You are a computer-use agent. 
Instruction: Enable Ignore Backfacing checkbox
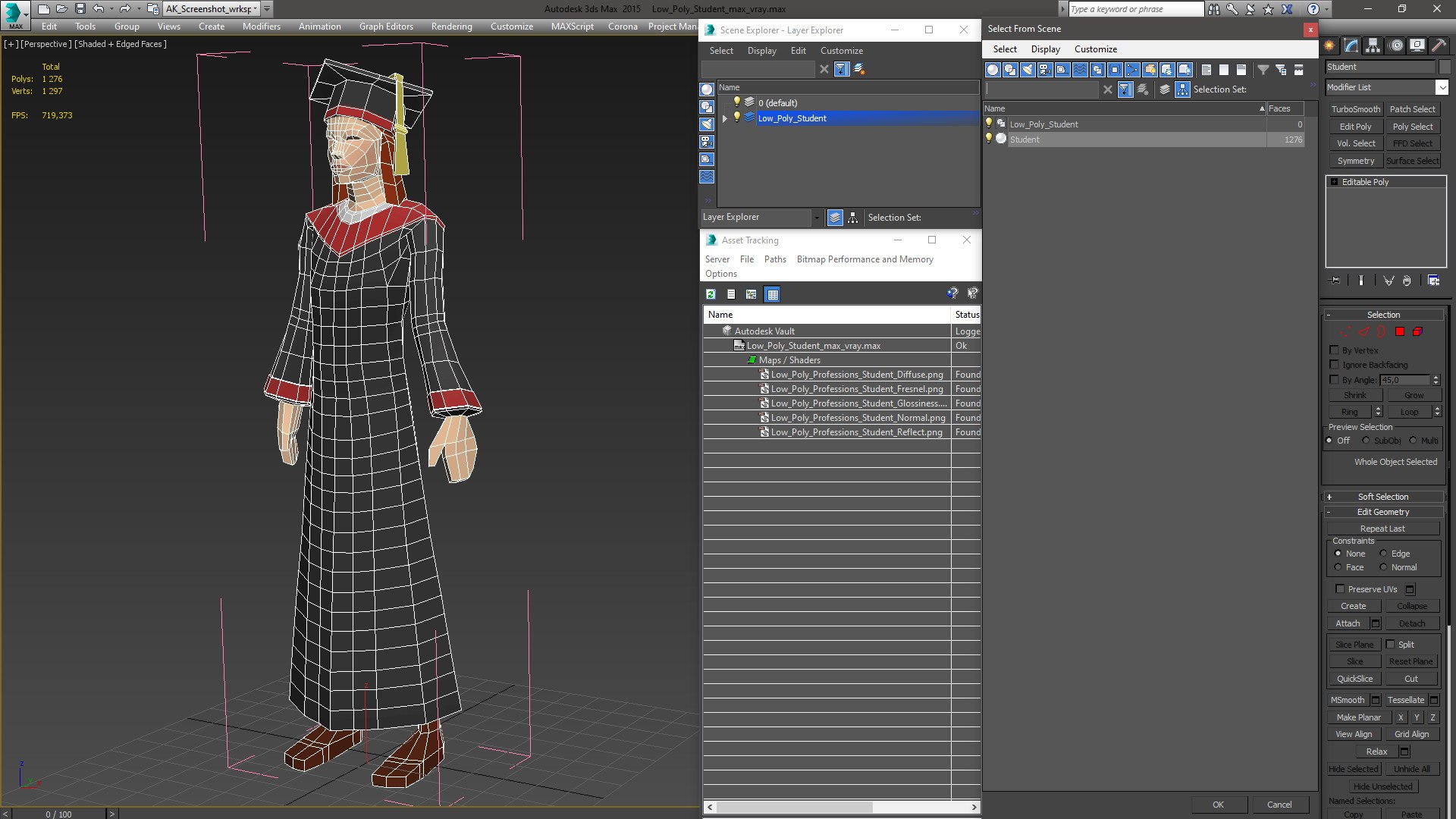tap(1335, 364)
